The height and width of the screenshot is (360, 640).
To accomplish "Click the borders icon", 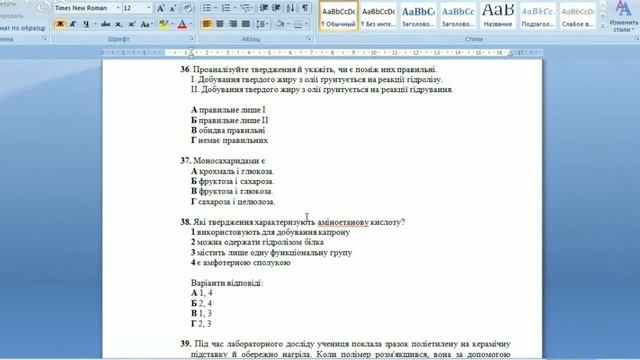I will [298, 24].
